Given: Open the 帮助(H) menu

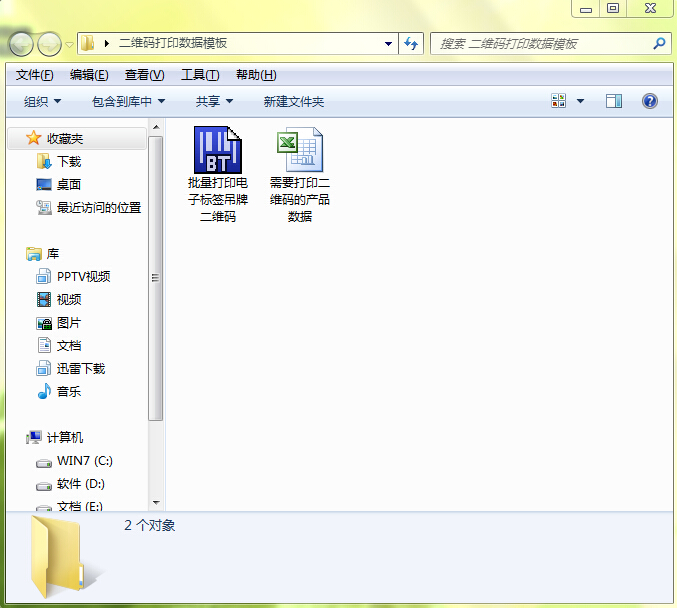Looking at the screenshot, I should (256, 75).
